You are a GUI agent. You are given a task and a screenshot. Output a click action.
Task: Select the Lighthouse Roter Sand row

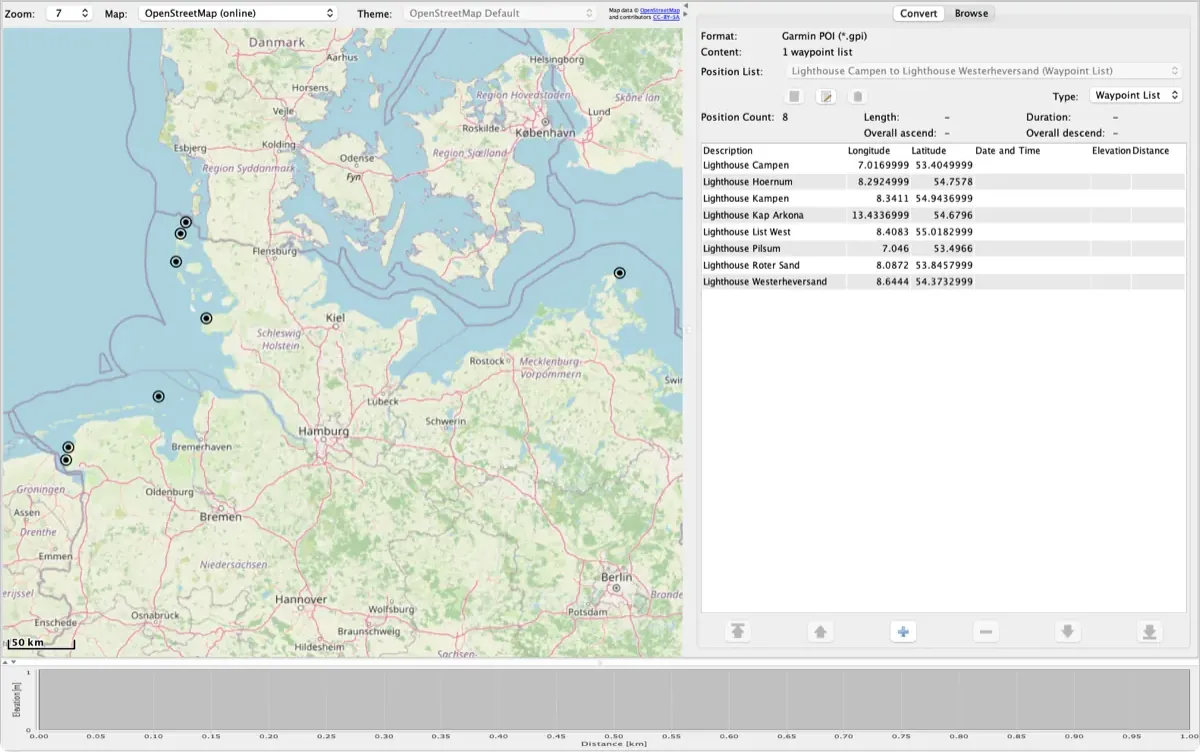click(x=944, y=265)
